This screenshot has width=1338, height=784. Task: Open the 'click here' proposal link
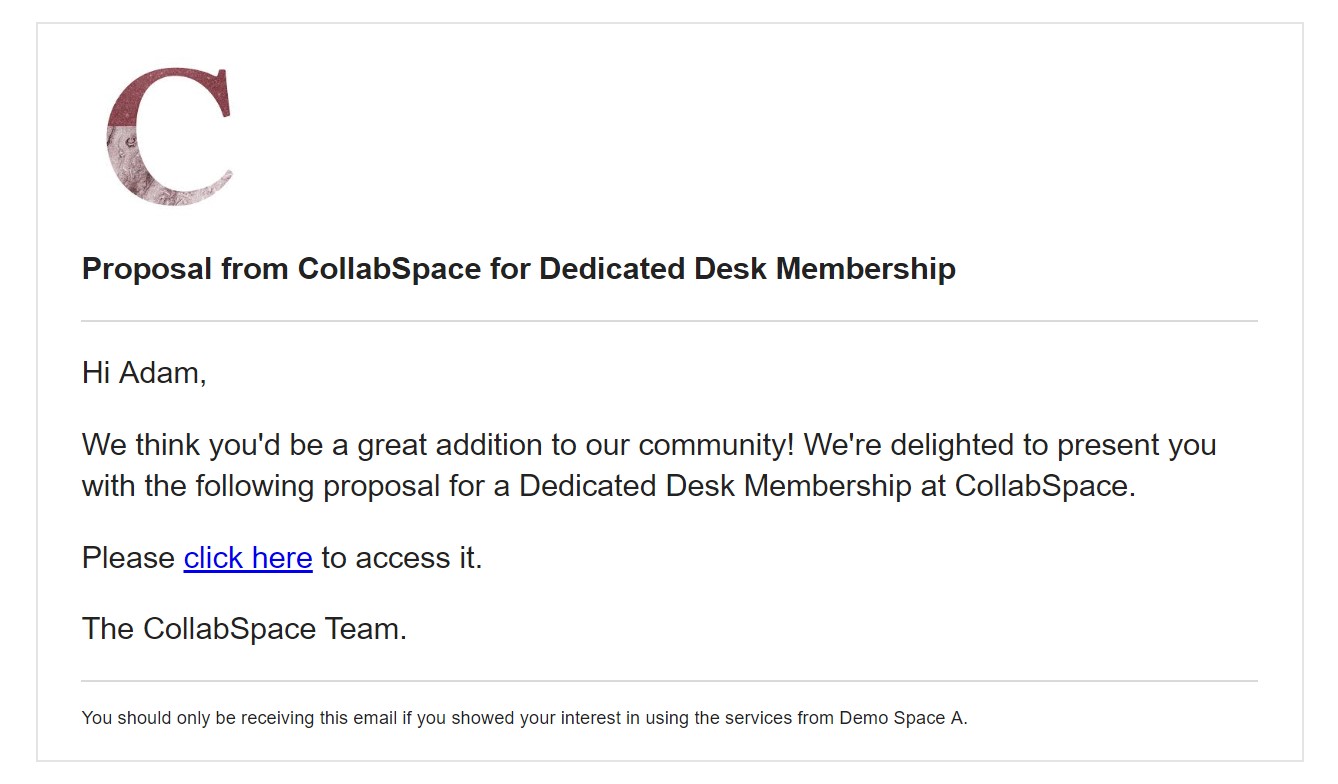point(248,558)
